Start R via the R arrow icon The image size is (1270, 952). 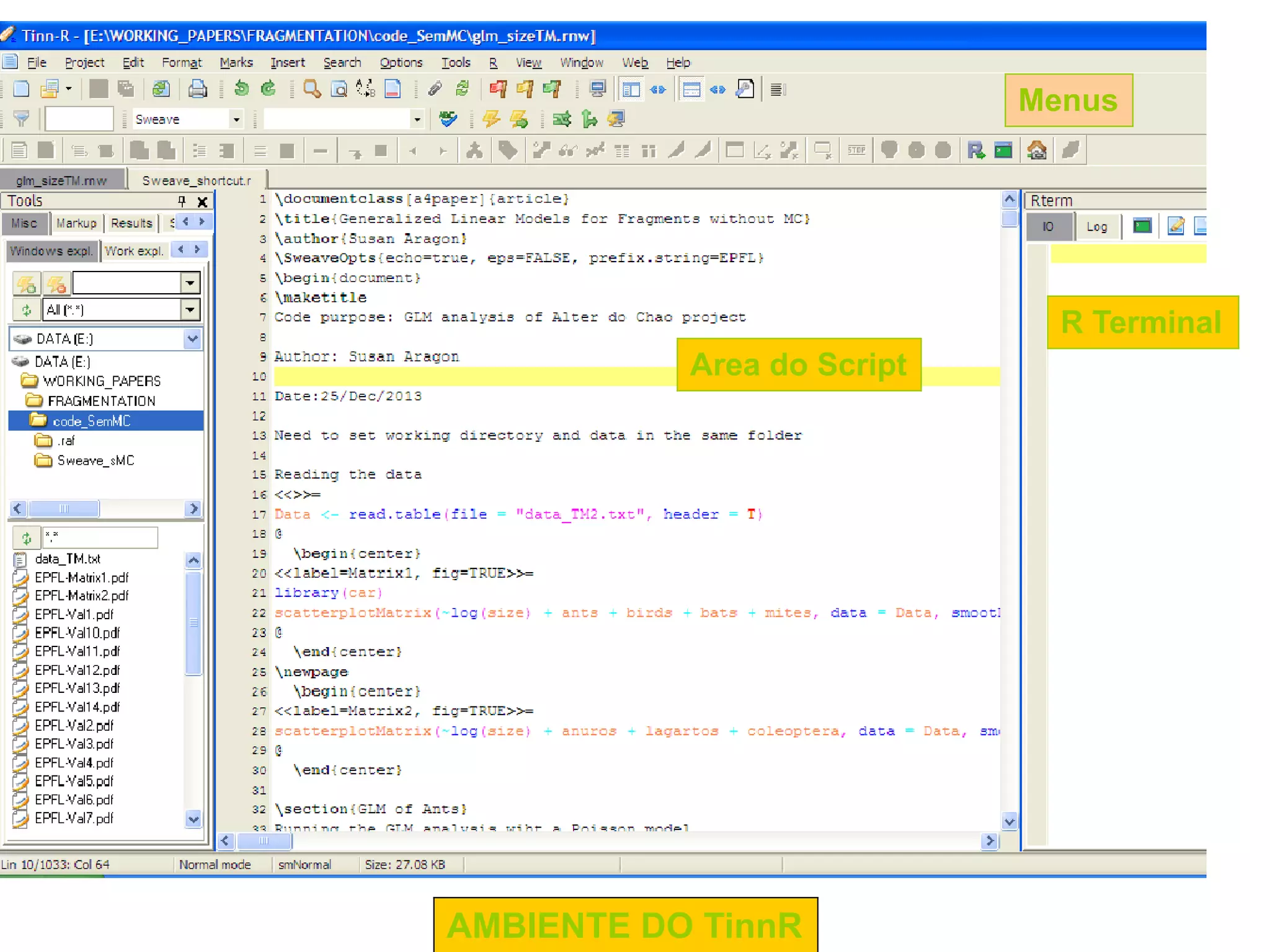pos(975,150)
